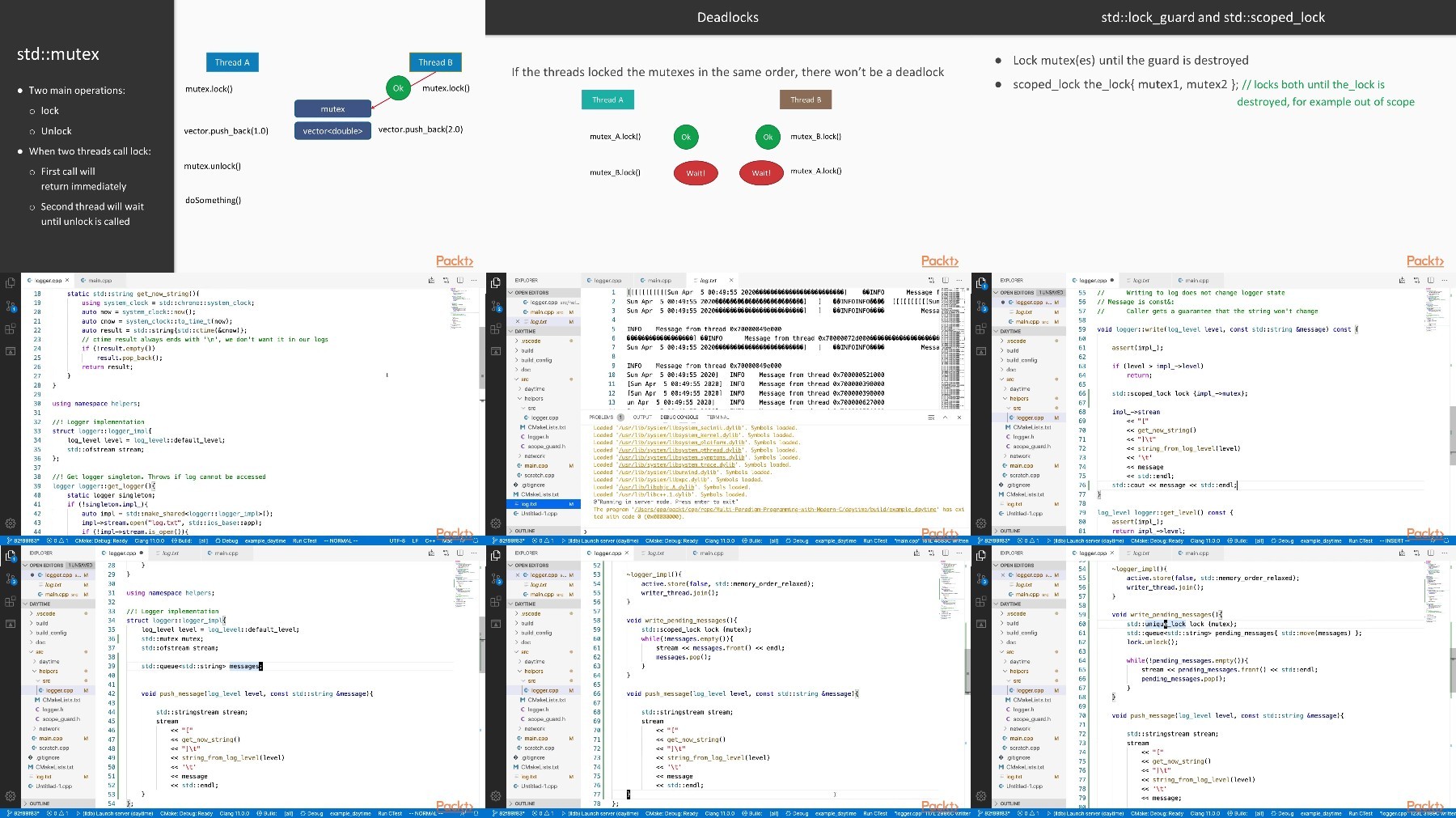Open Manage gear icon in the get_now_string frame
This screenshot has height=818, width=1456.
[x=11, y=523]
